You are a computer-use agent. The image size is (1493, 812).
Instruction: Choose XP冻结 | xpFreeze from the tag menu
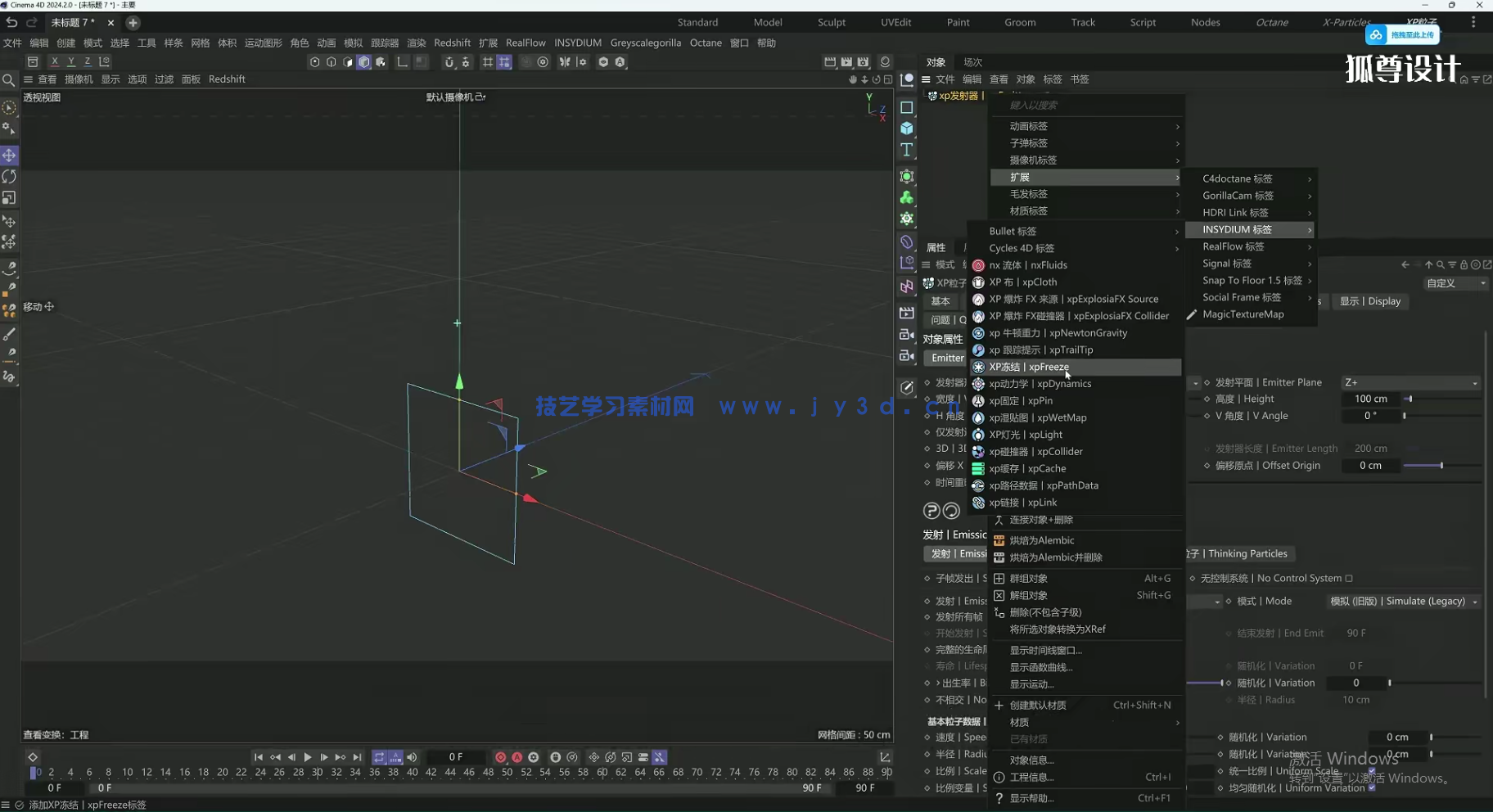(x=1029, y=367)
